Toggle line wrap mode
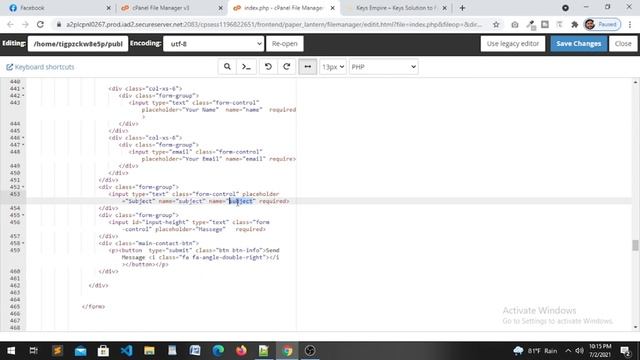Image resolution: width=640 pixels, height=360 pixels. click(308, 67)
